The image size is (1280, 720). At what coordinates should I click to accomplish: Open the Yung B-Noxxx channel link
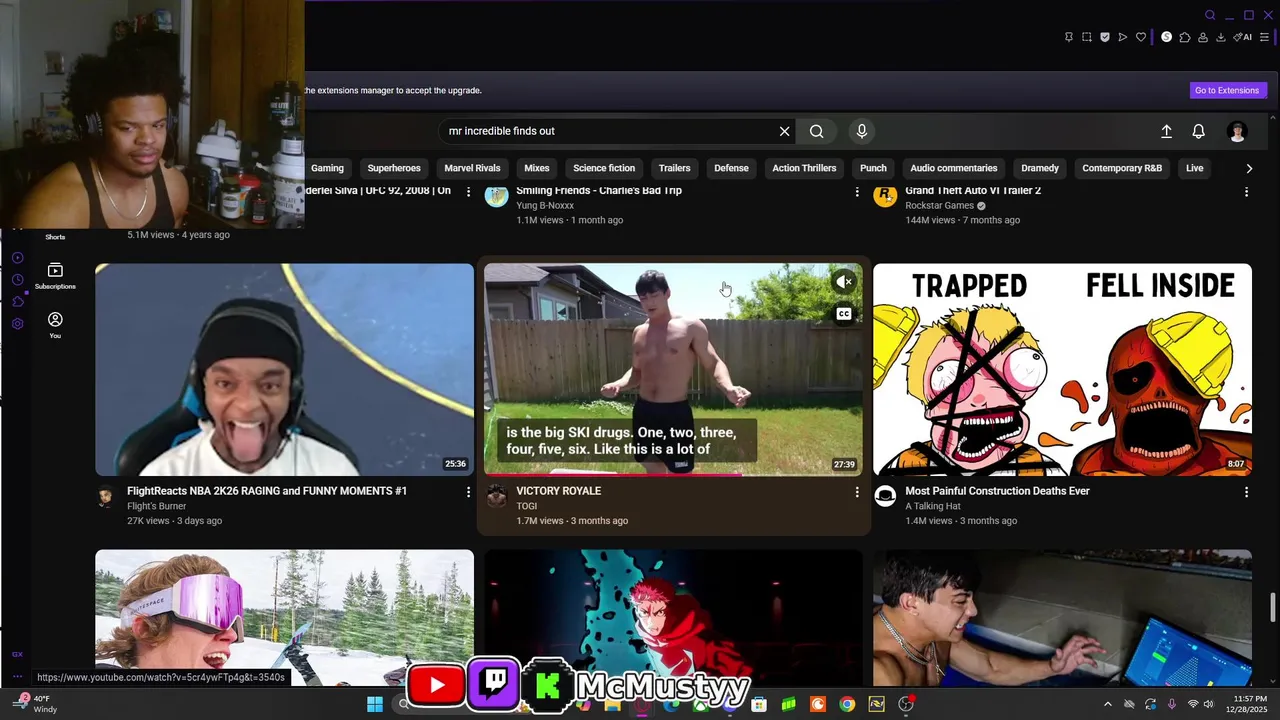[x=545, y=205]
